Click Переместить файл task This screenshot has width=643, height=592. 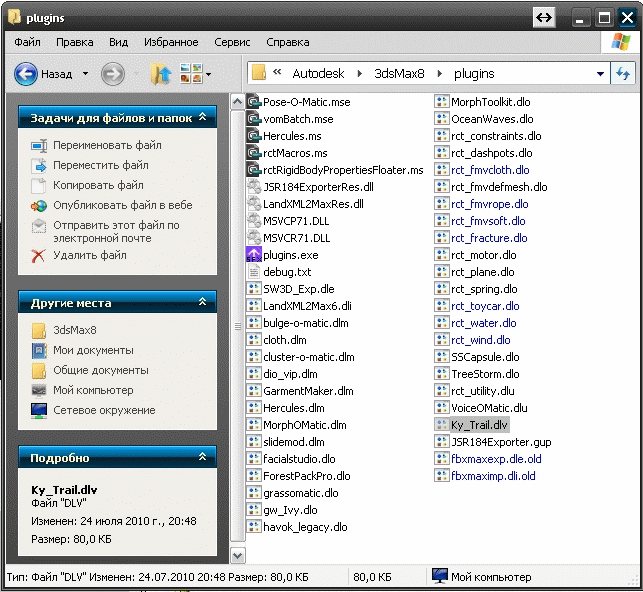point(101,165)
